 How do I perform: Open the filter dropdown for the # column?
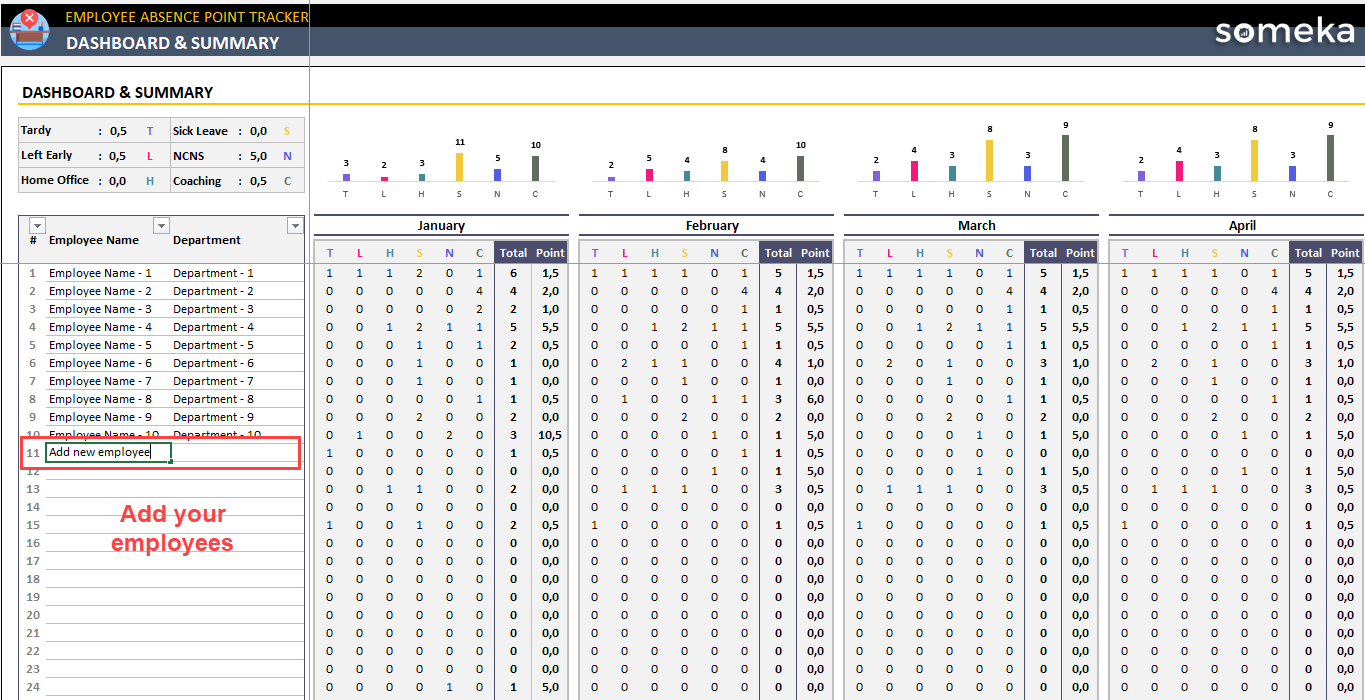38,226
